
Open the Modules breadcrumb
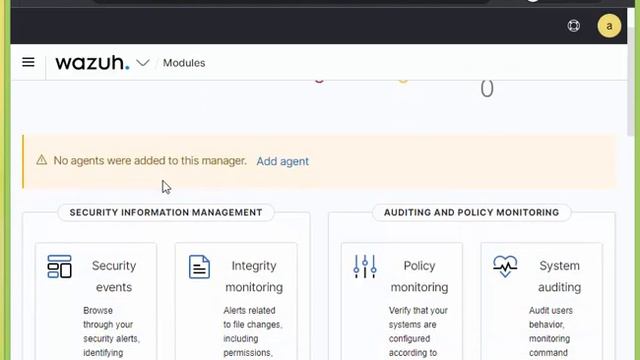point(184,63)
